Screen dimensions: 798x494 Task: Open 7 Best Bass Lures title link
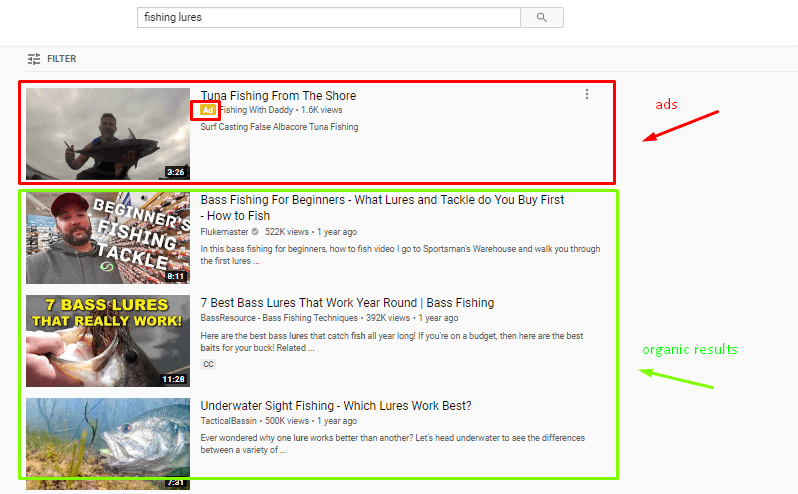(x=347, y=303)
